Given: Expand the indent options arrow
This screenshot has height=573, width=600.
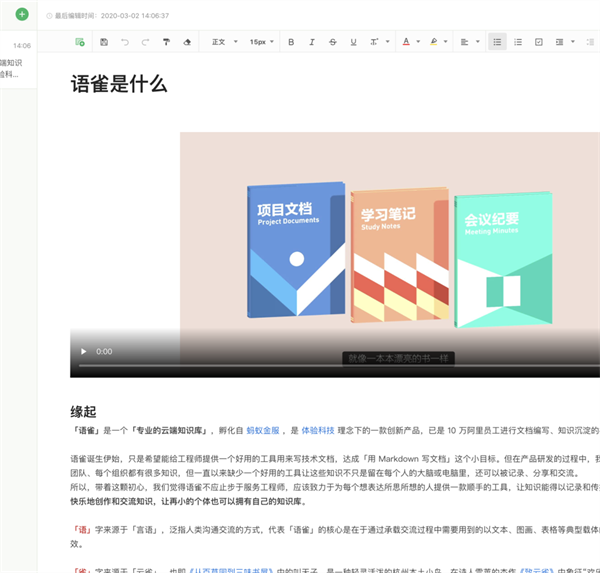Looking at the screenshot, I should (x=573, y=42).
